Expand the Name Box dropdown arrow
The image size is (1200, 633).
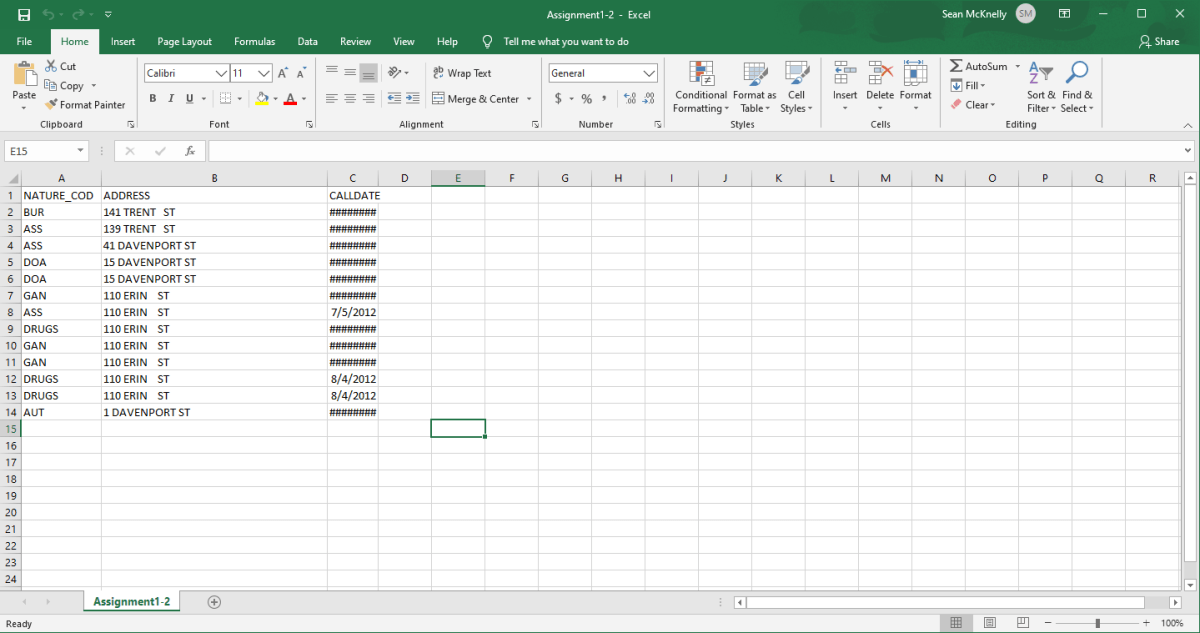(x=80, y=151)
